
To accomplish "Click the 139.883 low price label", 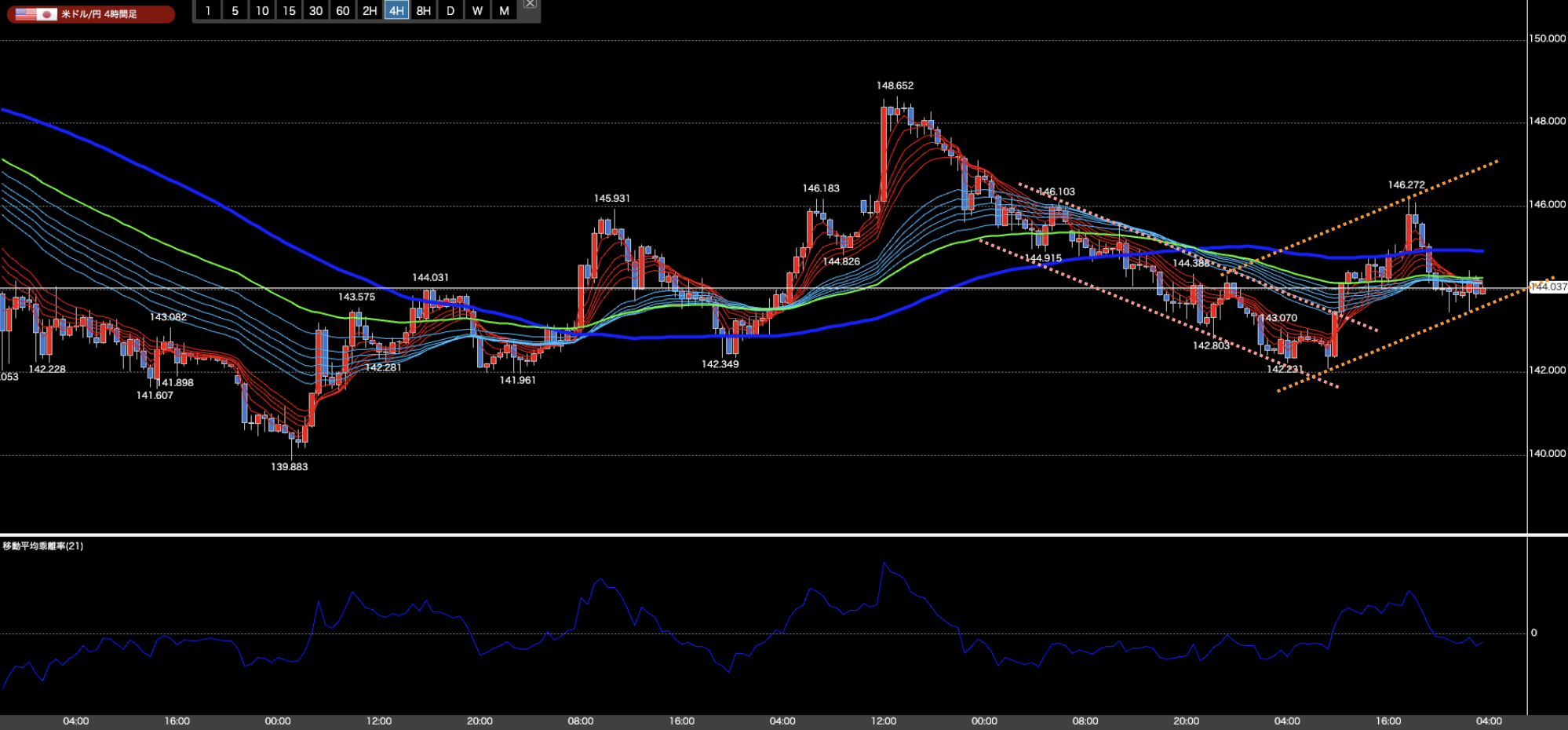I will pos(290,467).
